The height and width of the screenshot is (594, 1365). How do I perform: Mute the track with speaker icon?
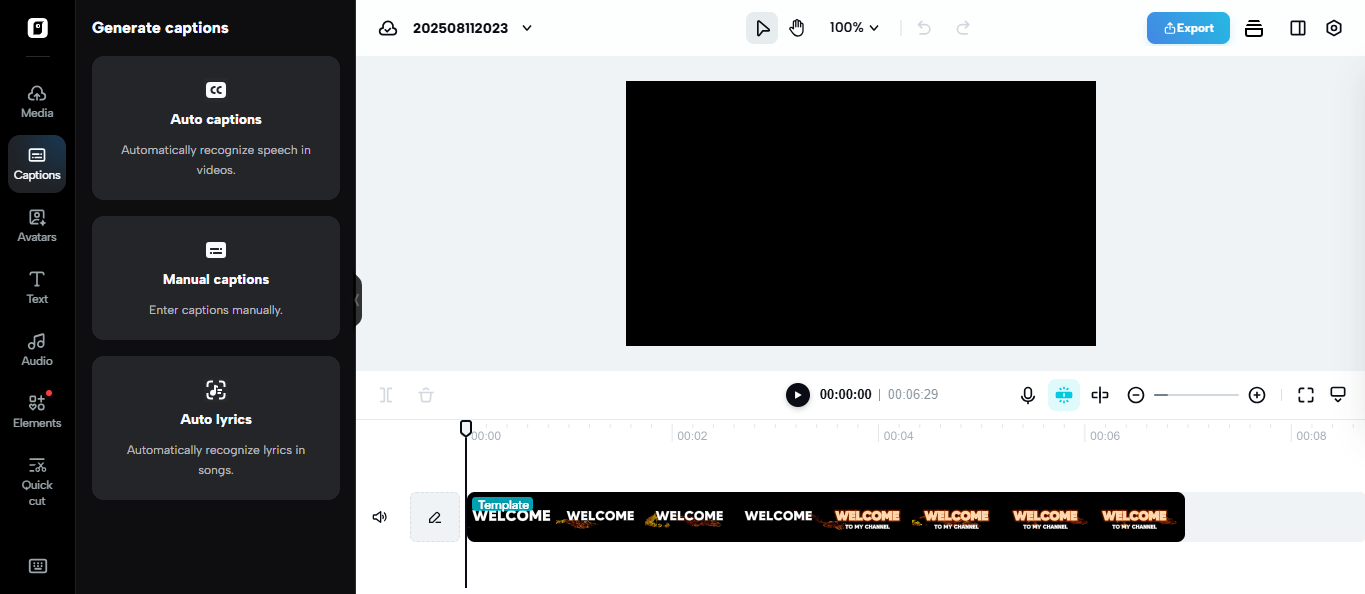[380, 517]
